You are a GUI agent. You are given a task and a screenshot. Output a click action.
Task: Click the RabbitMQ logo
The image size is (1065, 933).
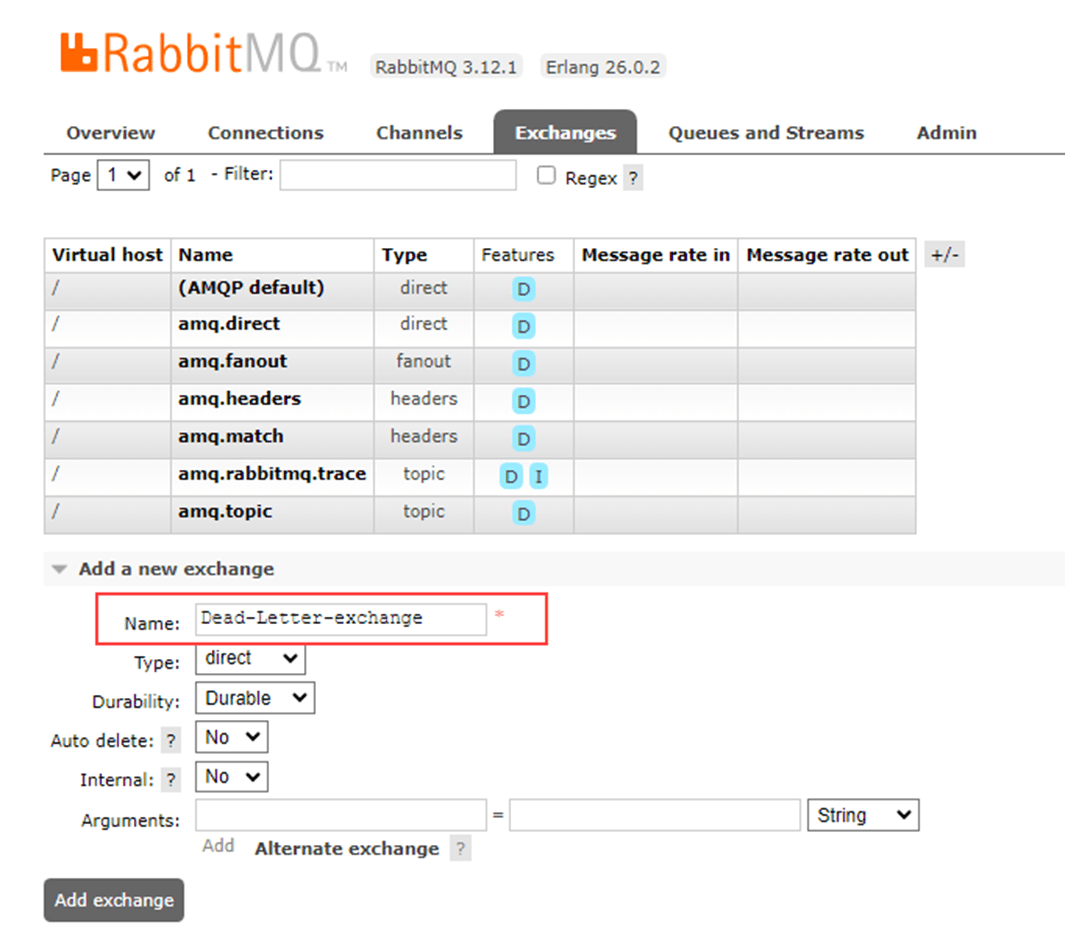pos(203,53)
